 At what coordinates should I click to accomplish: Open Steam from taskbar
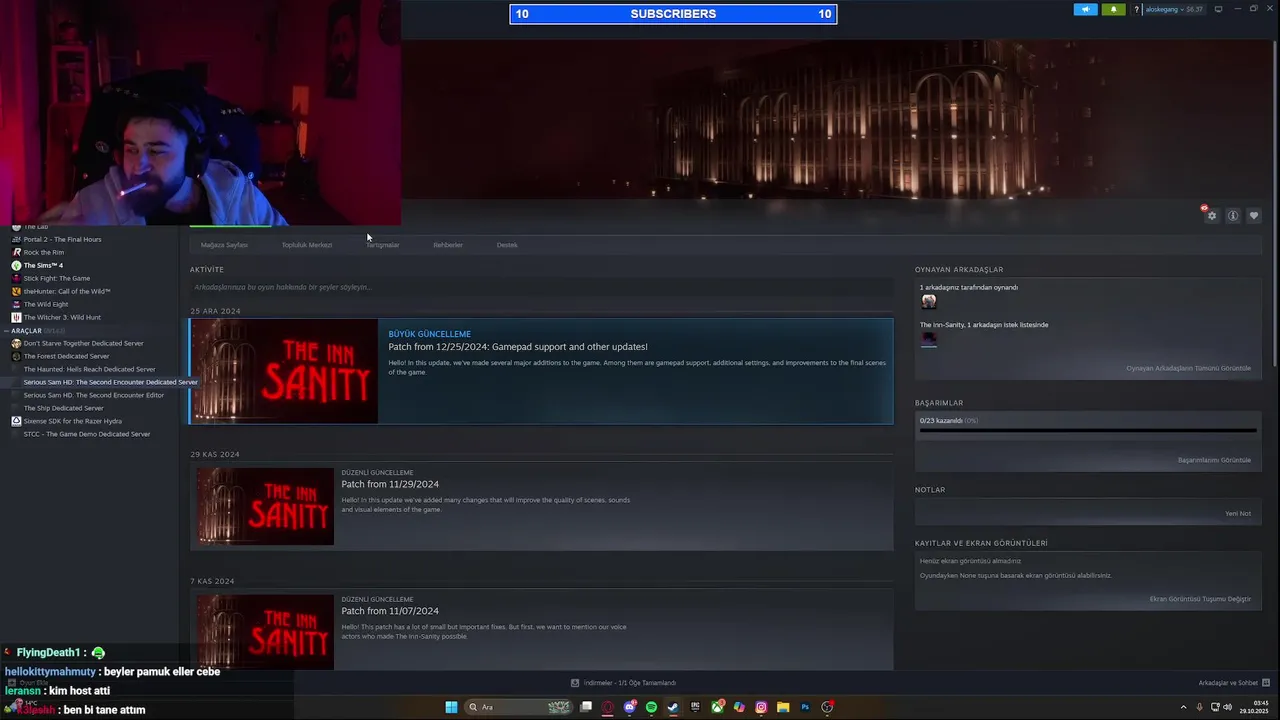(x=673, y=707)
